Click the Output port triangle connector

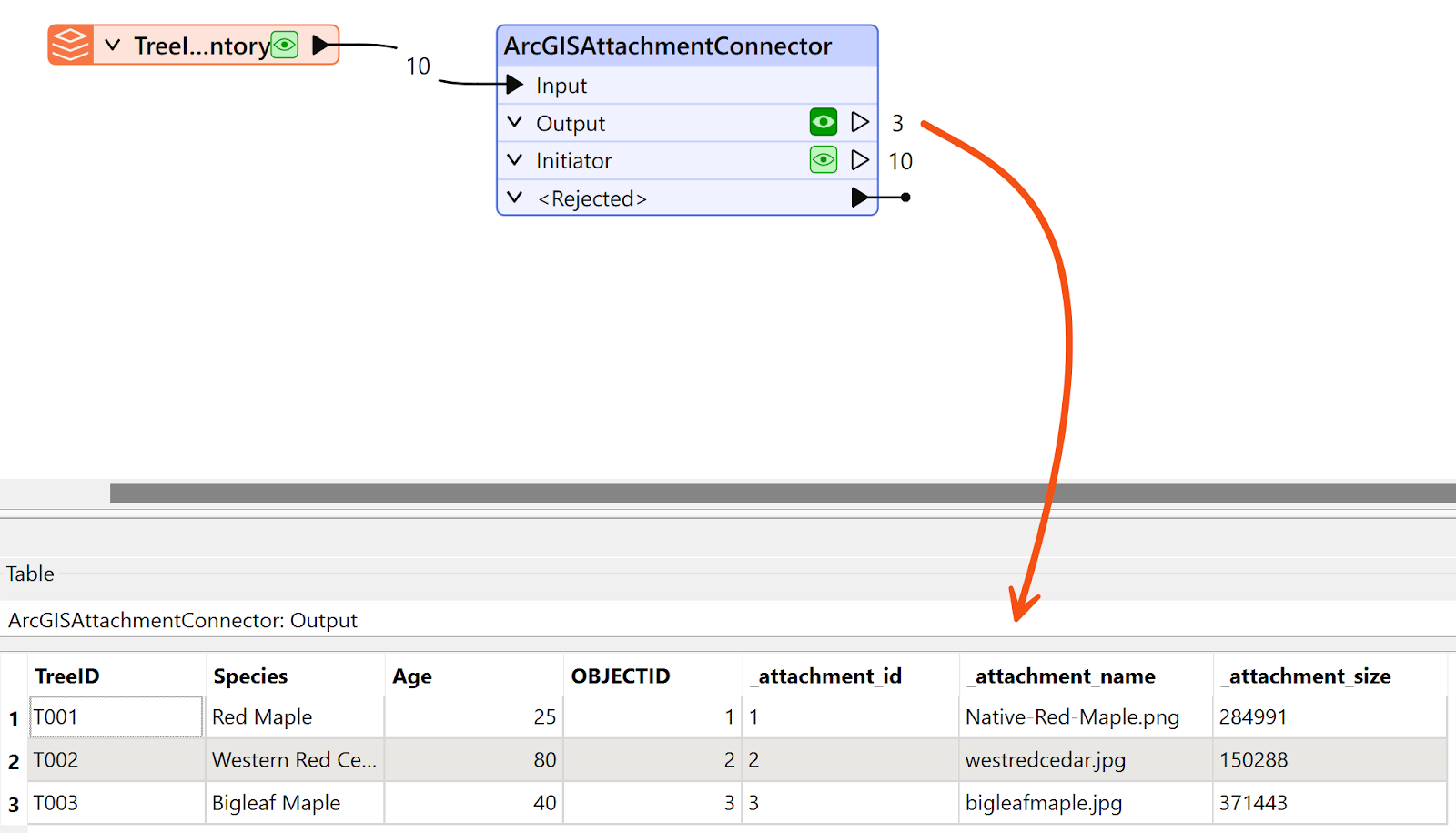860,122
